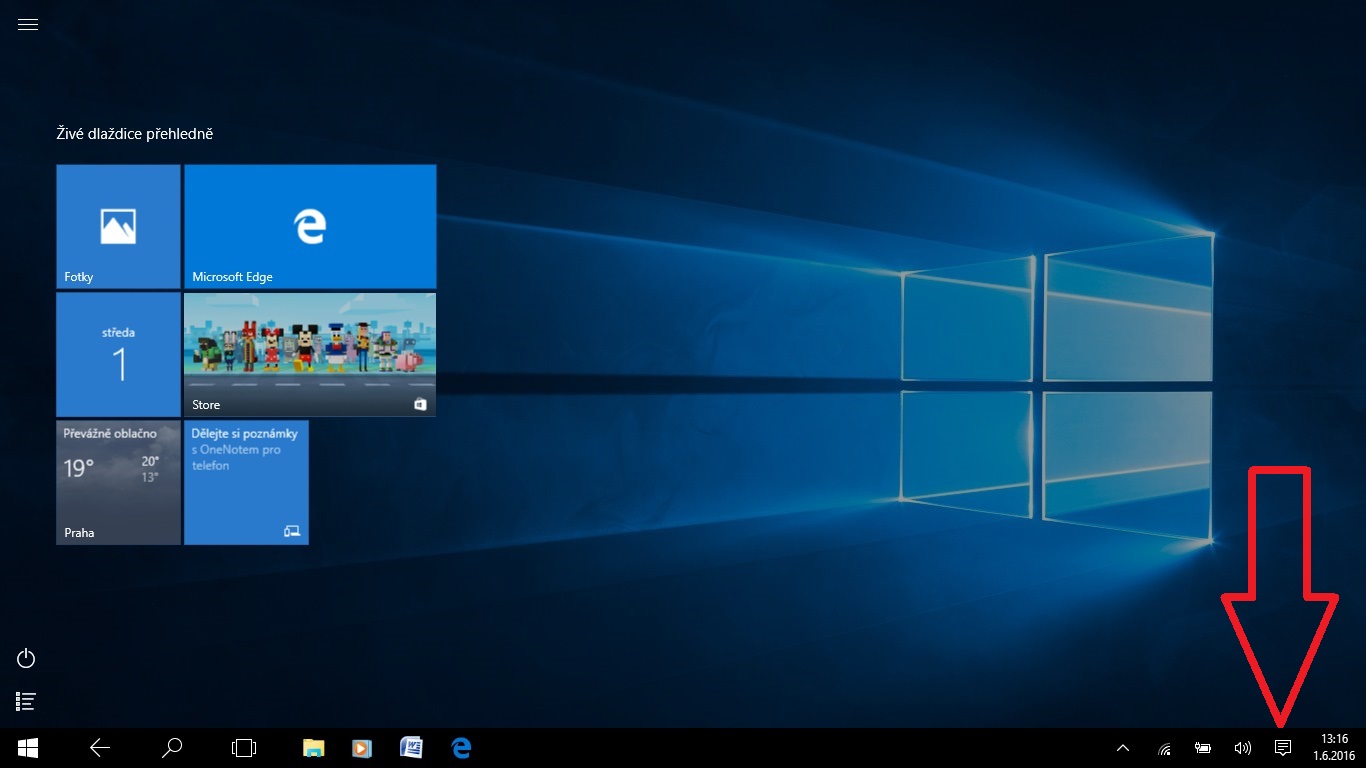
Task: Open the OneNote tile 'Dělejte si poznámky'
Action: coord(246,482)
